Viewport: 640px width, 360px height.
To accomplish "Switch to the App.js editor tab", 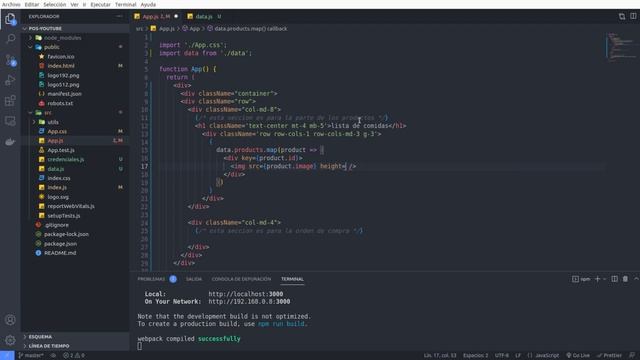I will [x=156, y=17].
